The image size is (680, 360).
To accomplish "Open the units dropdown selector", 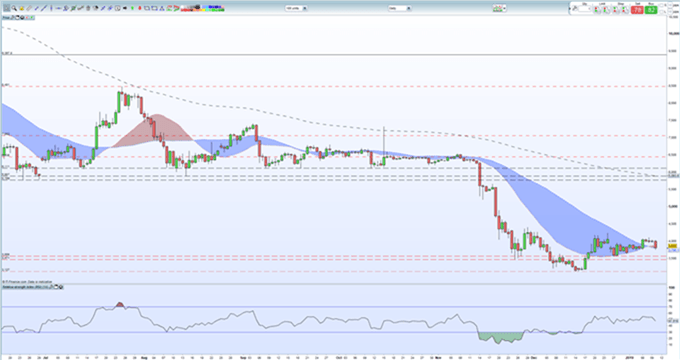I will tap(296, 8).
